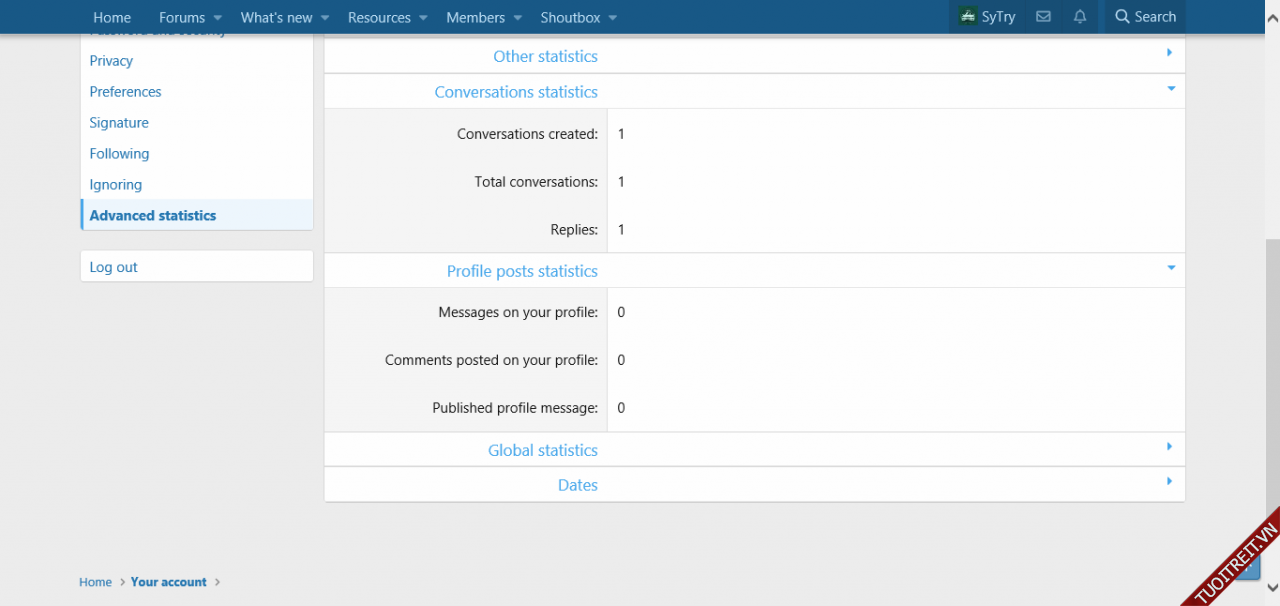The height and width of the screenshot is (606, 1280).
Task: Select Advanced statistics in sidebar
Action: tap(153, 215)
